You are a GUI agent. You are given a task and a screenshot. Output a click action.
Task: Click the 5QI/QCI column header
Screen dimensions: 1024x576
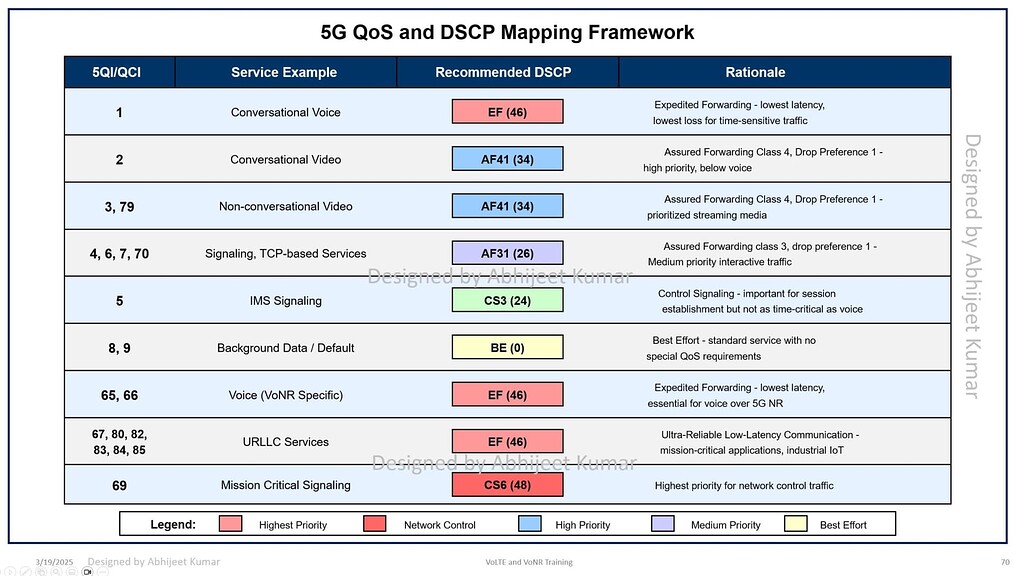(119, 72)
